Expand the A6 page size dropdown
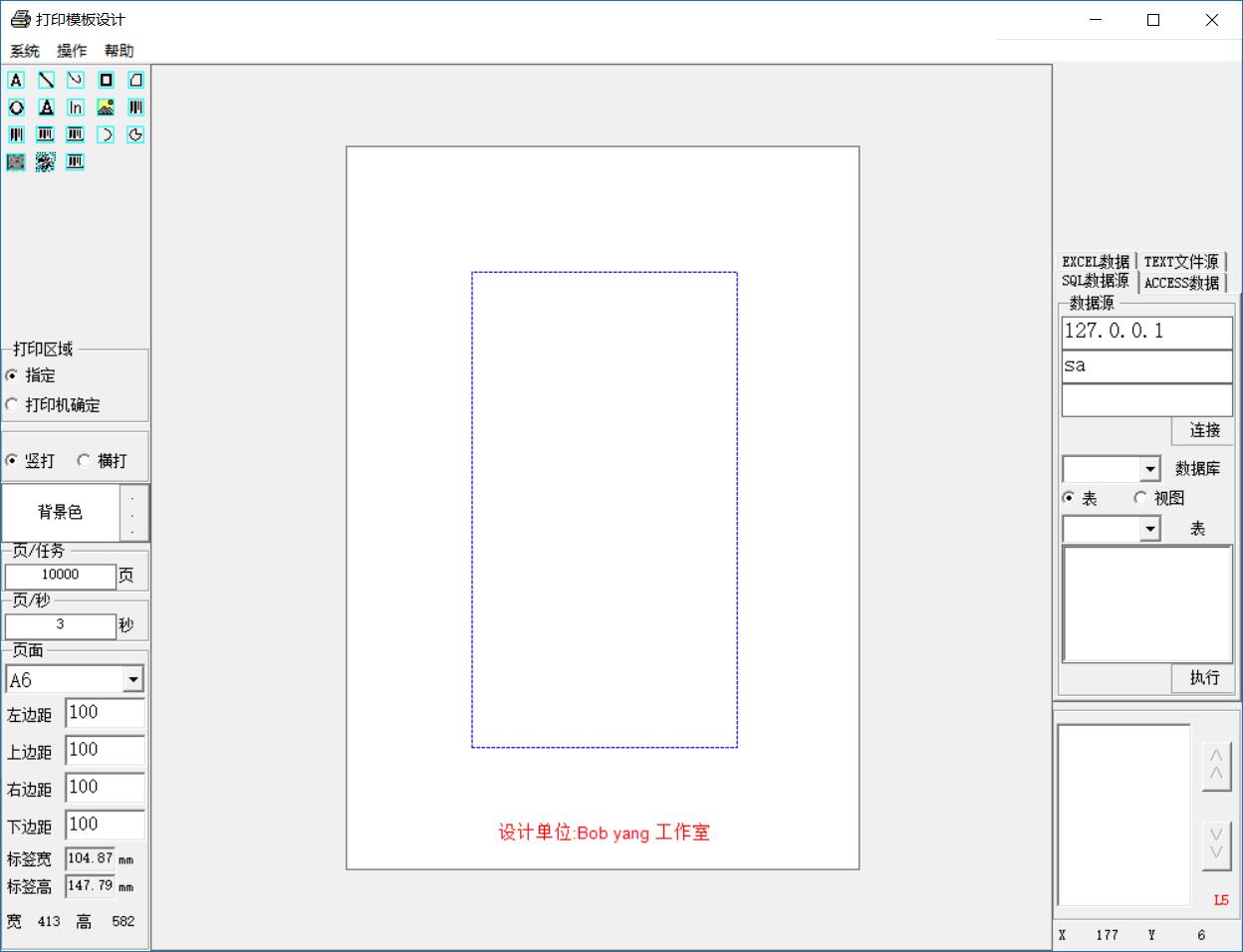 (132, 680)
